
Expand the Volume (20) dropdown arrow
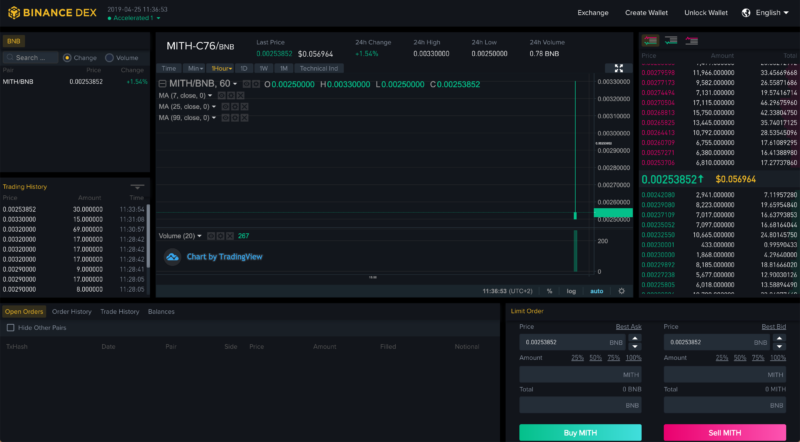pyautogui.click(x=199, y=236)
